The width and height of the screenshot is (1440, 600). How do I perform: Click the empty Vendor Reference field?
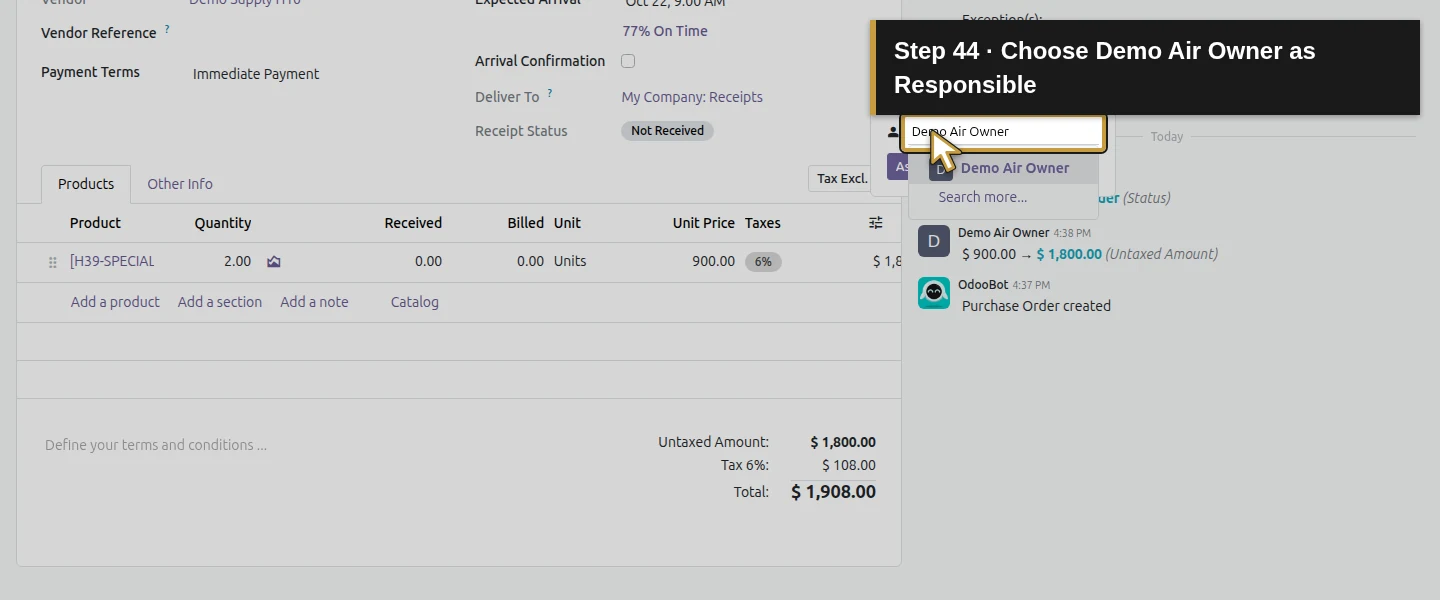(320, 34)
